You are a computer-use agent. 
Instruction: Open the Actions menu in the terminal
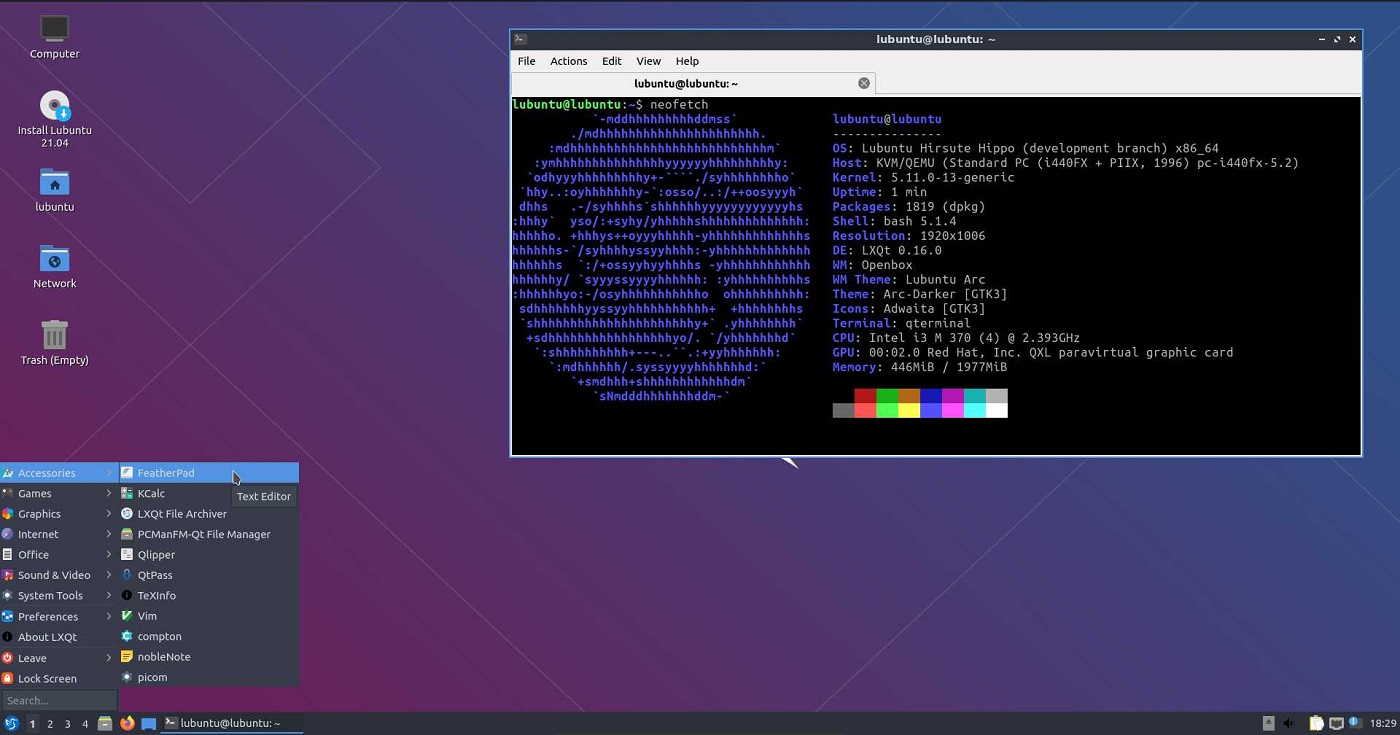click(x=568, y=61)
